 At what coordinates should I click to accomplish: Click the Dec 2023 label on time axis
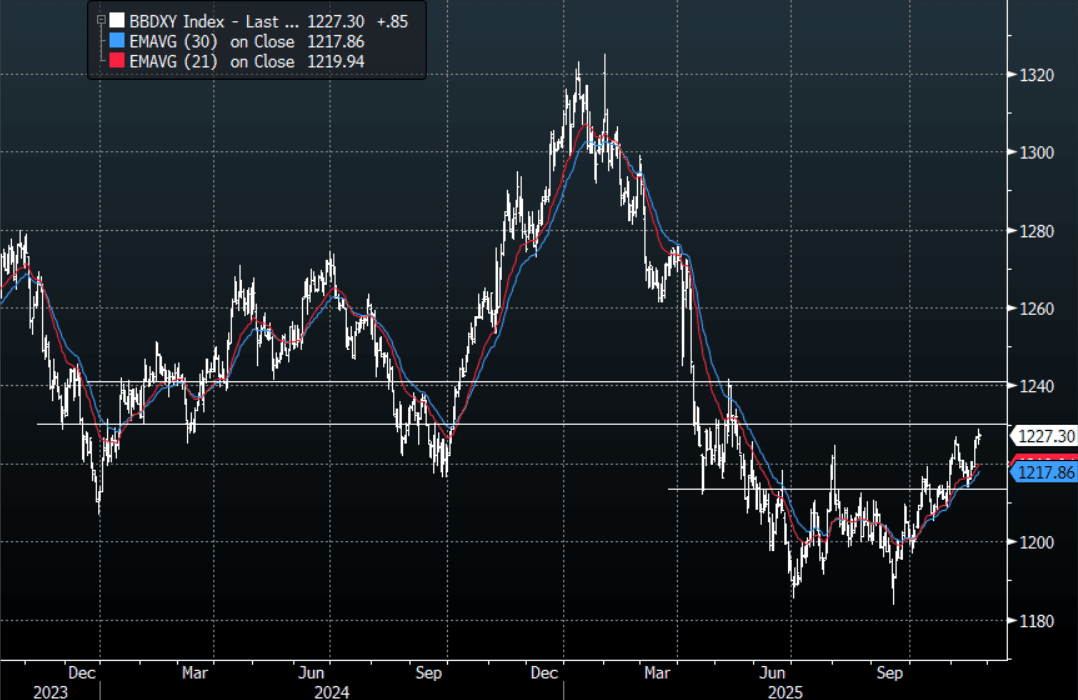pos(82,672)
